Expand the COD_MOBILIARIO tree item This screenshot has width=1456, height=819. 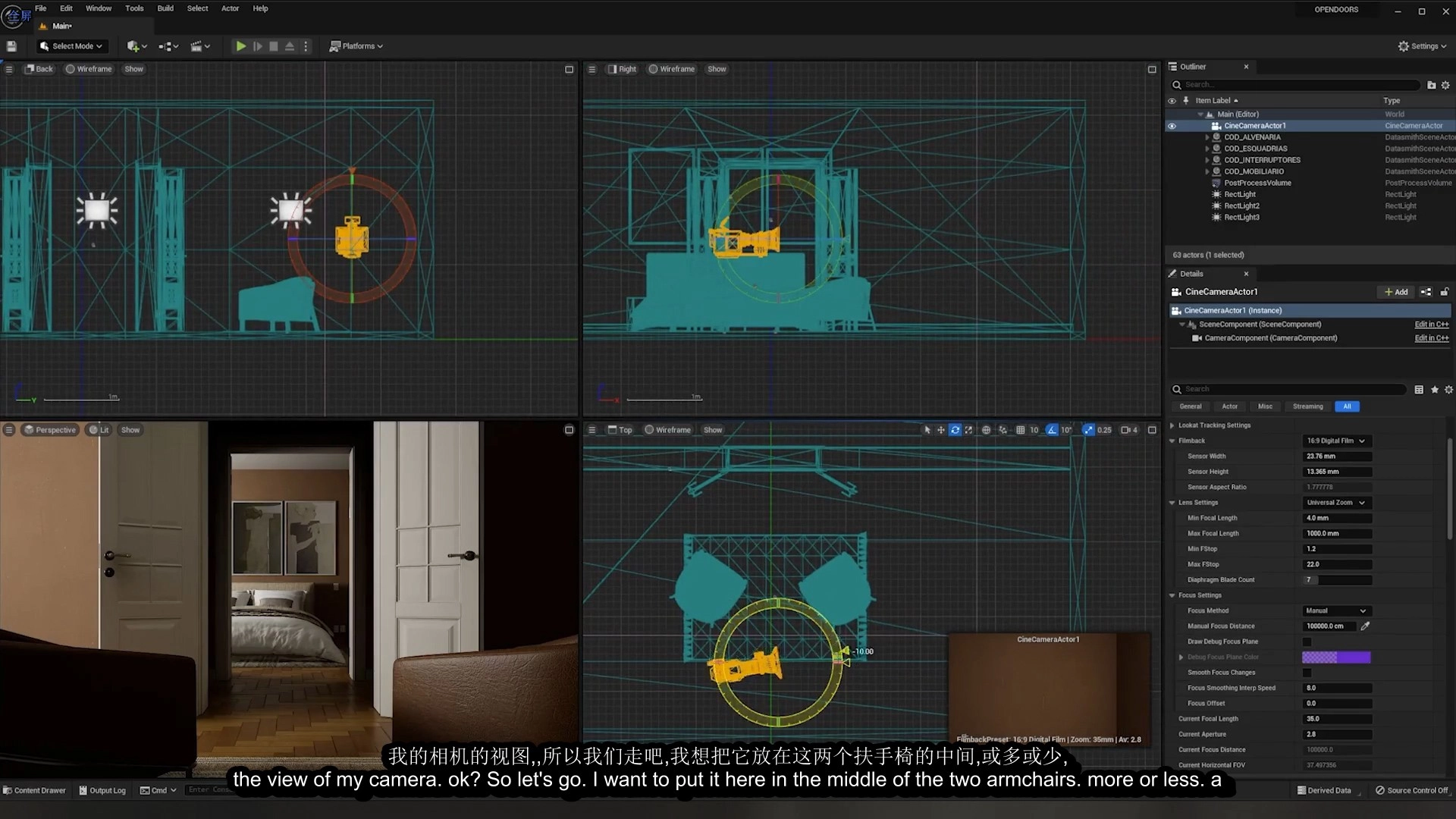[x=1207, y=171]
